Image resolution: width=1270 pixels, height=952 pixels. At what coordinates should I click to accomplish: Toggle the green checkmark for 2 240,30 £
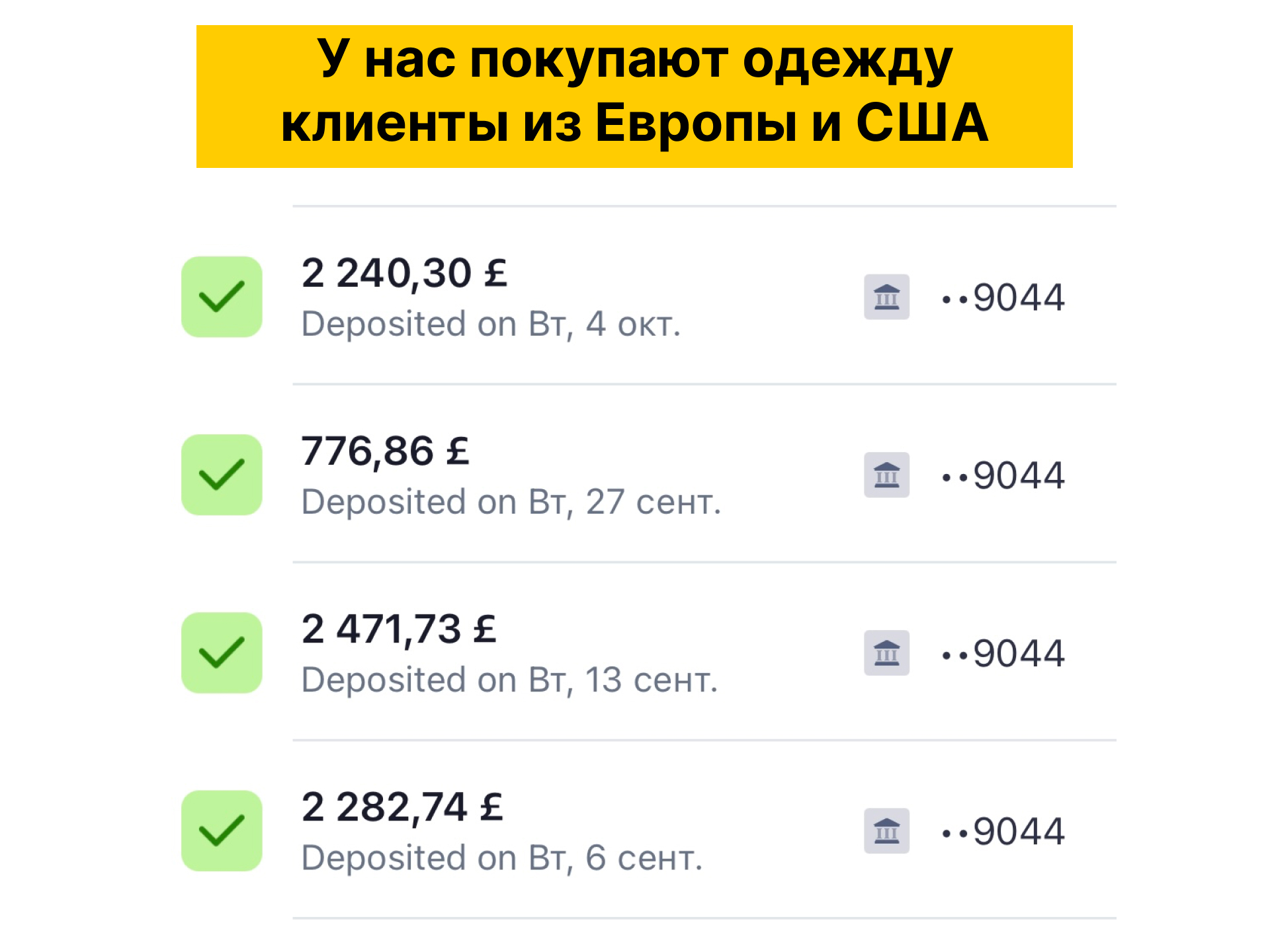click(x=222, y=297)
